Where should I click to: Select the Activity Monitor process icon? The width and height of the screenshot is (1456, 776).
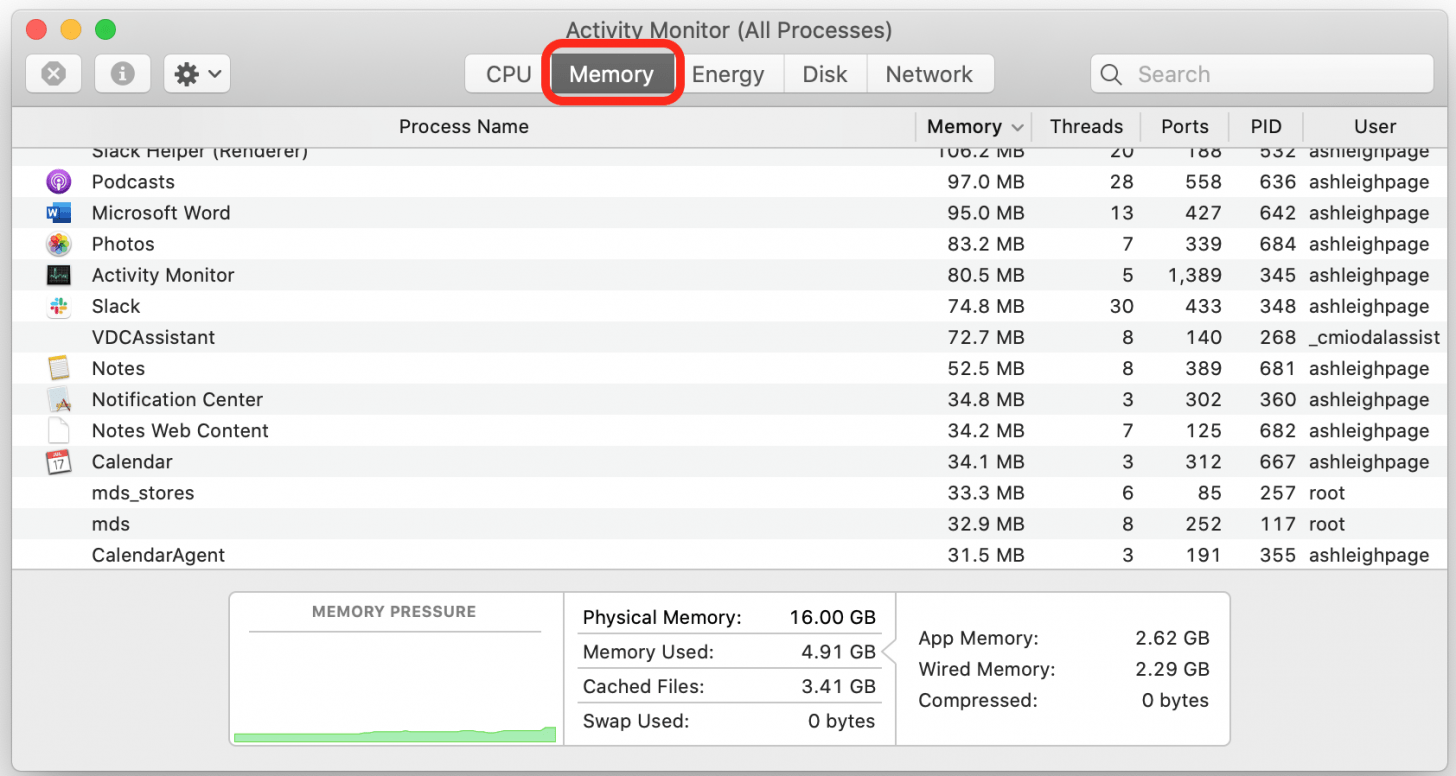[x=58, y=275]
